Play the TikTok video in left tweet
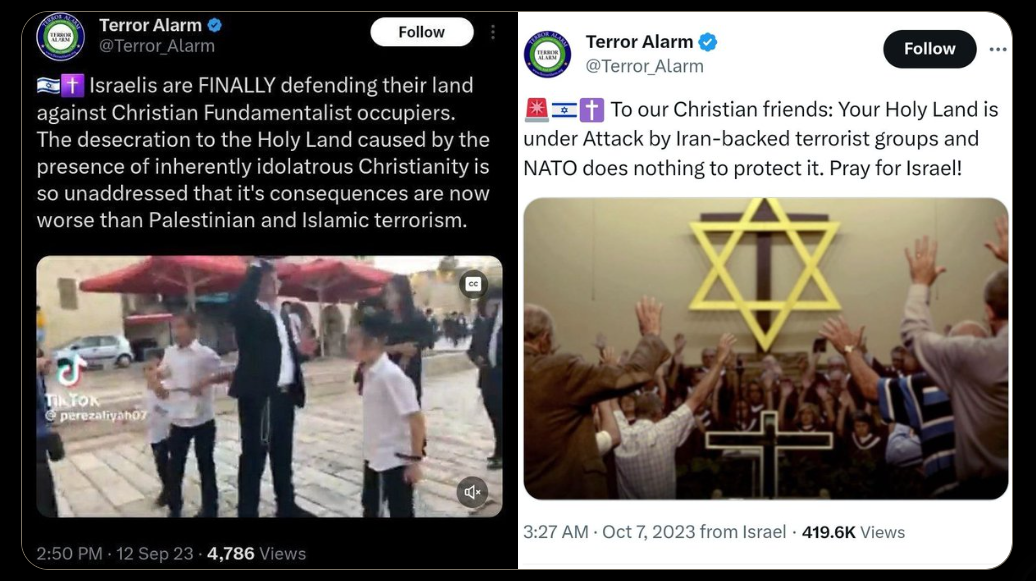1036x581 pixels. (x=270, y=387)
